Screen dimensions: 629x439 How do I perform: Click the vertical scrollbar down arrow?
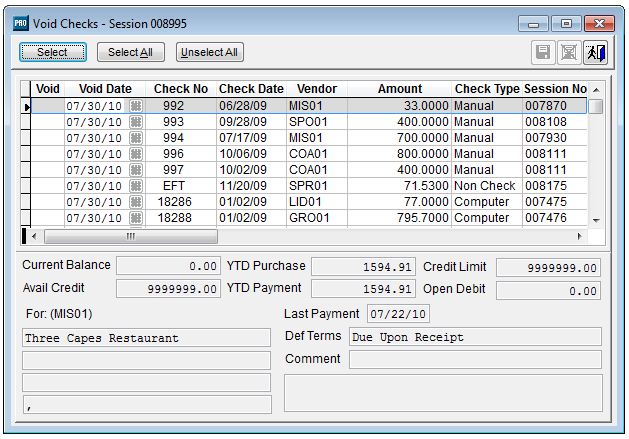(x=596, y=220)
